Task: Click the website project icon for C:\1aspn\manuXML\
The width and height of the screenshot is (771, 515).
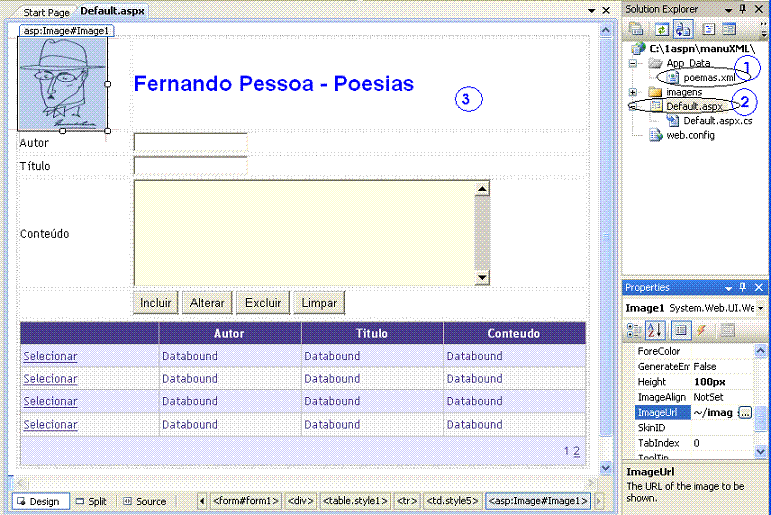Action: 638,48
